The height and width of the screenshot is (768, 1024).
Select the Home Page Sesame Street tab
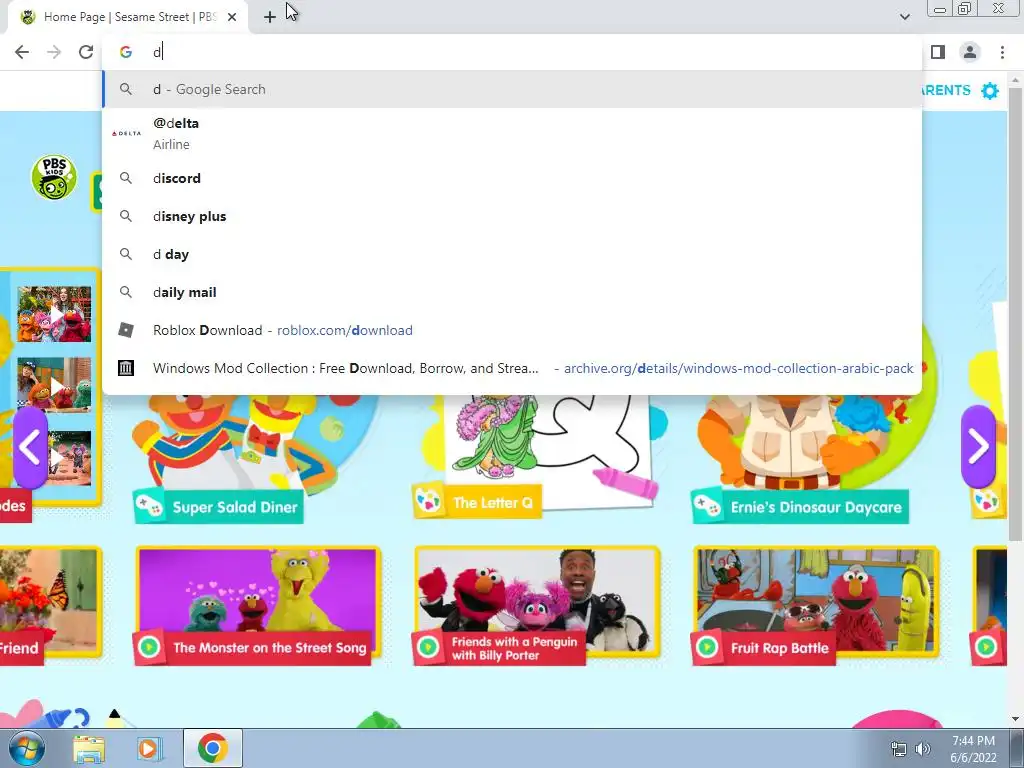pos(128,17)
